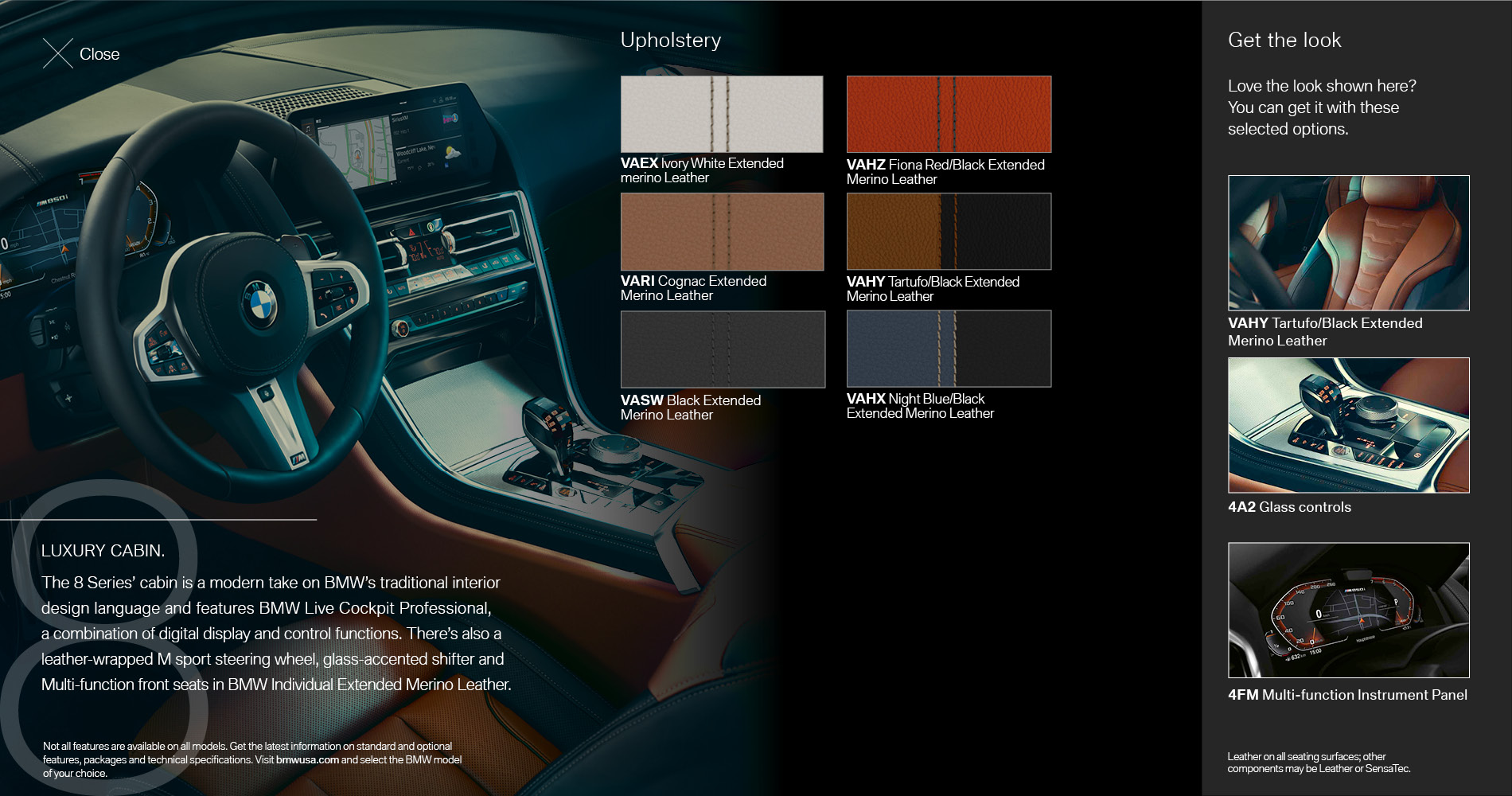Choose the VARI Cognac leather swatch
Image resolution: width=1512 pixels, height=796 pixels.
point(722,232)
